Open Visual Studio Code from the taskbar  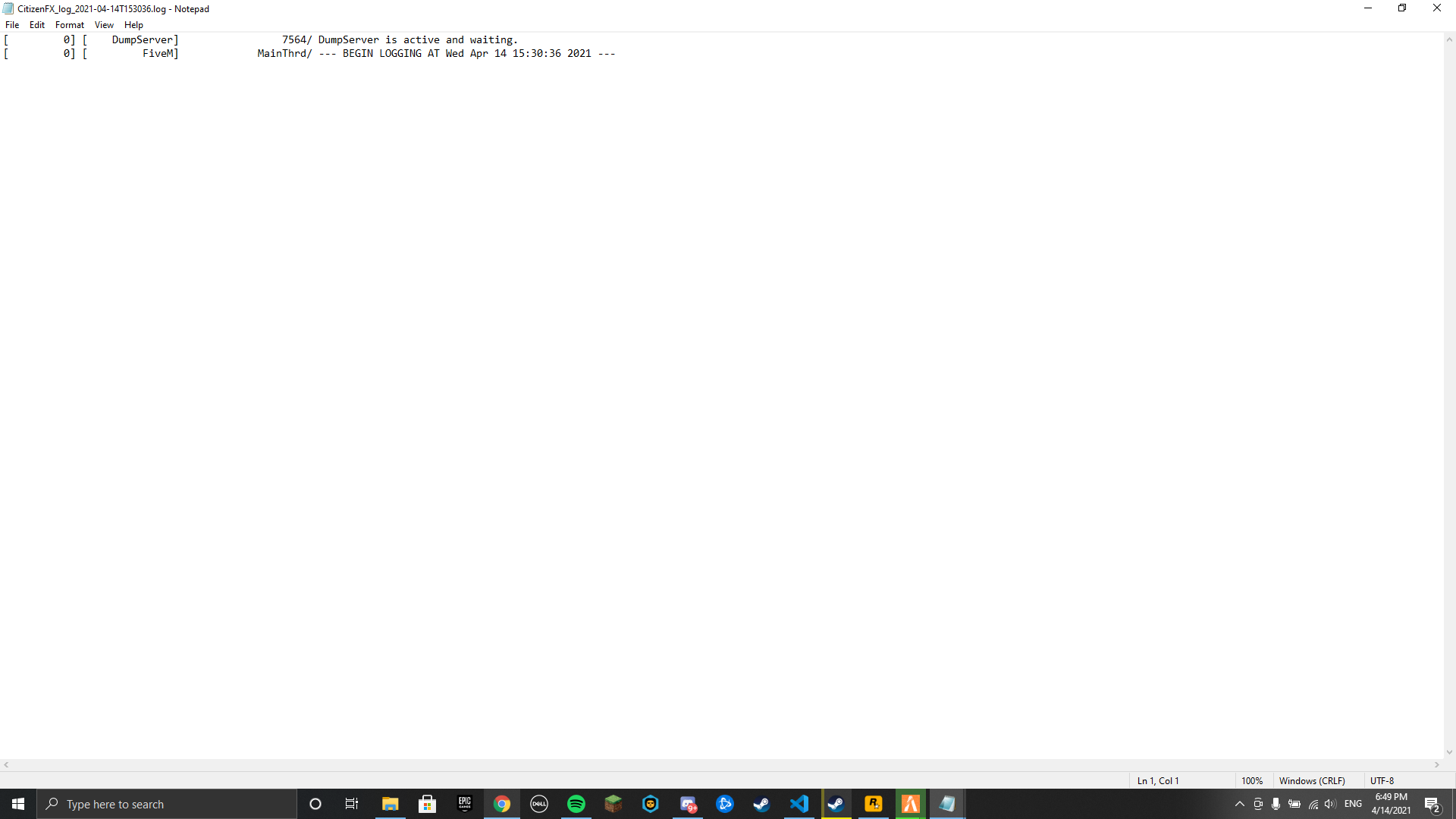(x=799, y=804)
